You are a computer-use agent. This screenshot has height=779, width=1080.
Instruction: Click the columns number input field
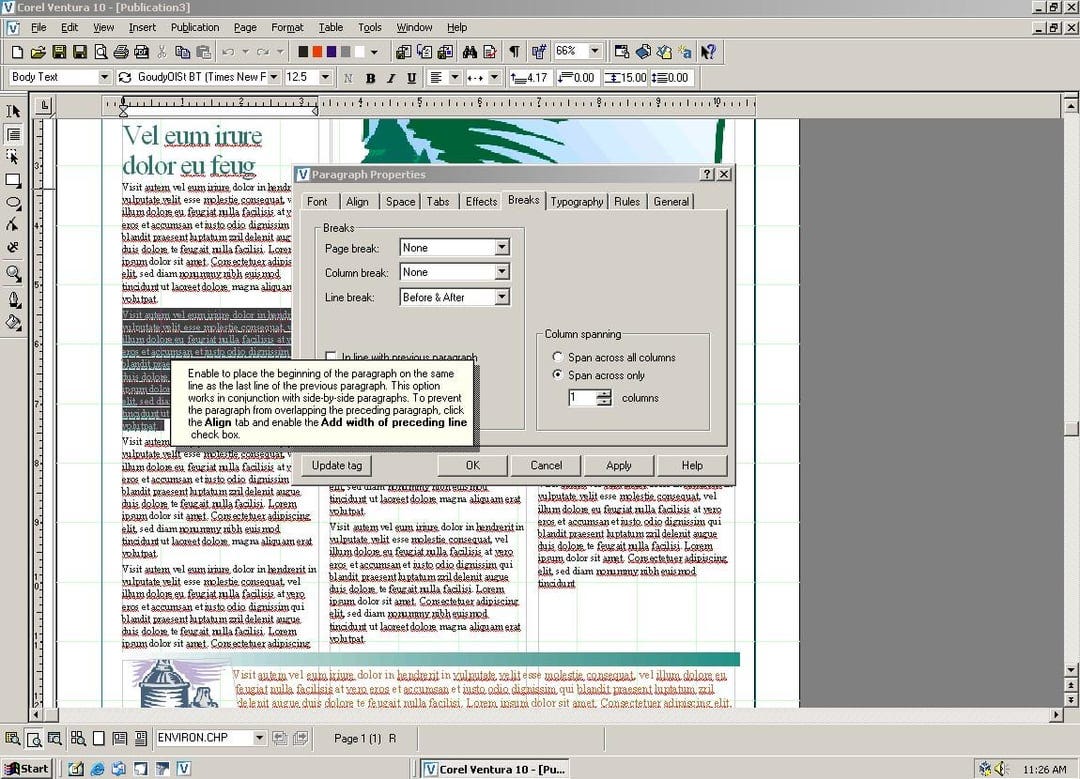pyautogui.click(x=582, y=397)
